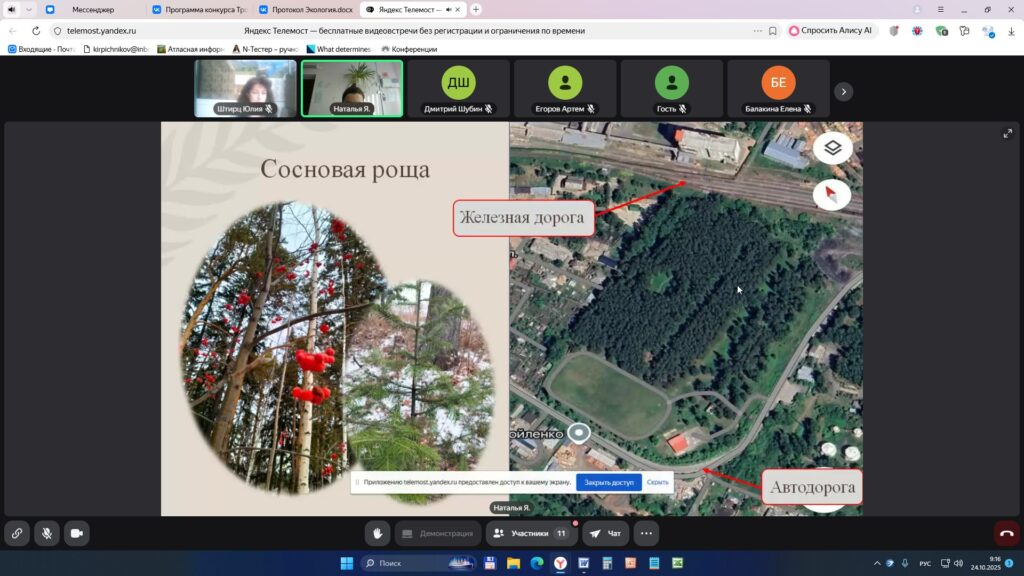Click the Скрыть link in sharing notice
The height and width of the screenshot is (576, 1024).
(657, 482)
